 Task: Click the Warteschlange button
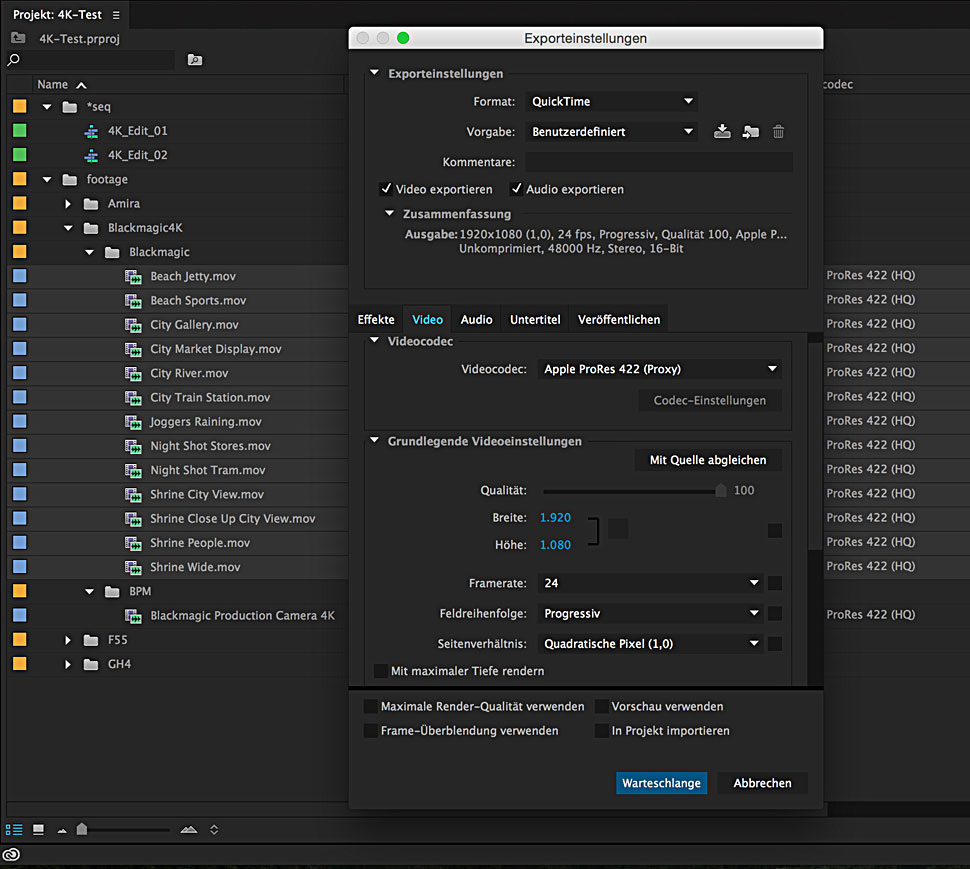pos(661,783)
